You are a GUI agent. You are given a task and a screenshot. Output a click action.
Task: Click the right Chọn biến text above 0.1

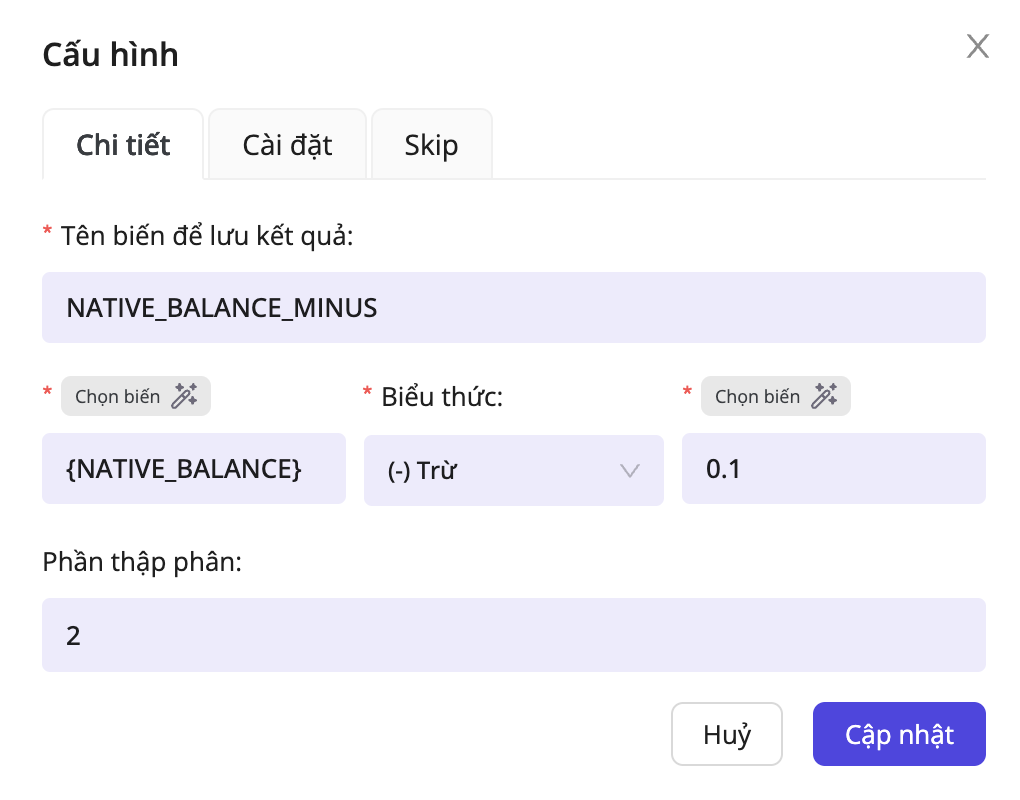pyautogui.click(x=758, y=397)
